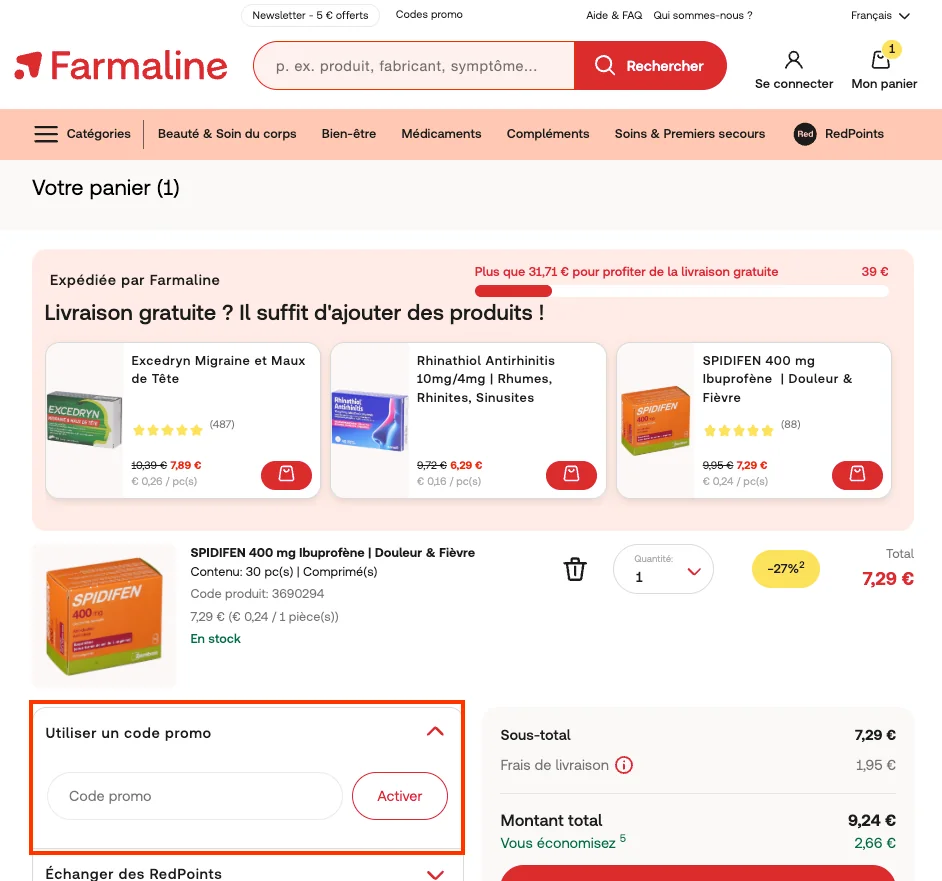The width and height of the screenshot is (942, 881).
Task: Open the Catégories hamburger menu
Action: click(x=46, y=134)
